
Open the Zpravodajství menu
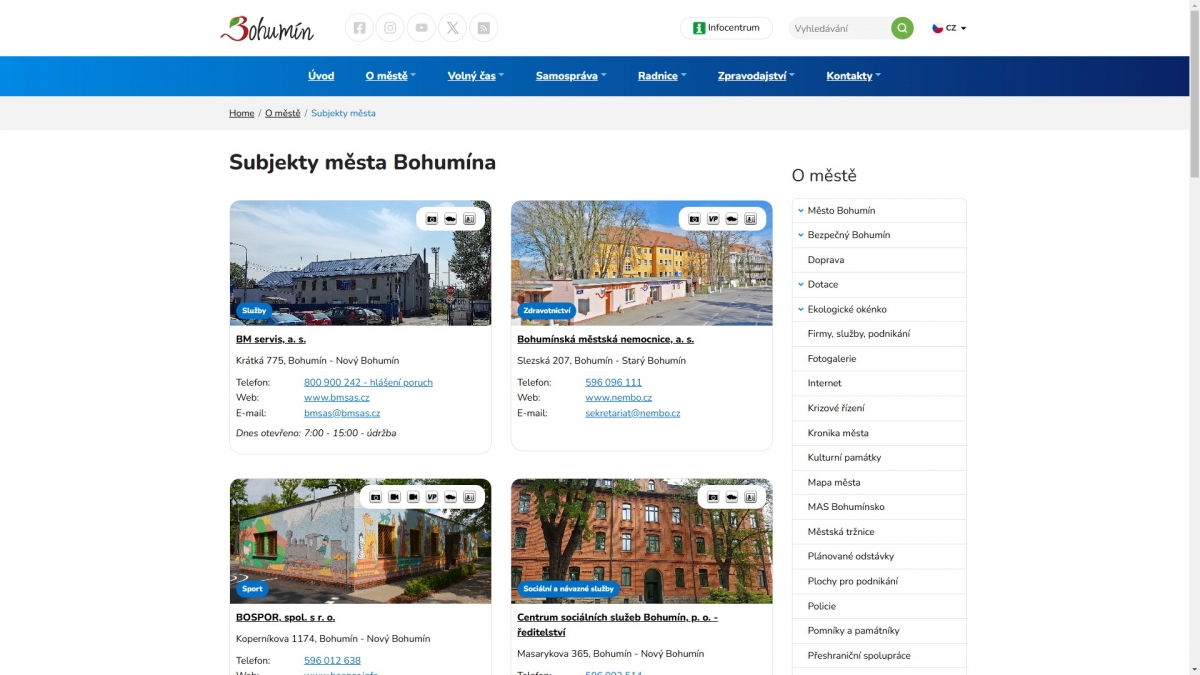tap(756, 76)
